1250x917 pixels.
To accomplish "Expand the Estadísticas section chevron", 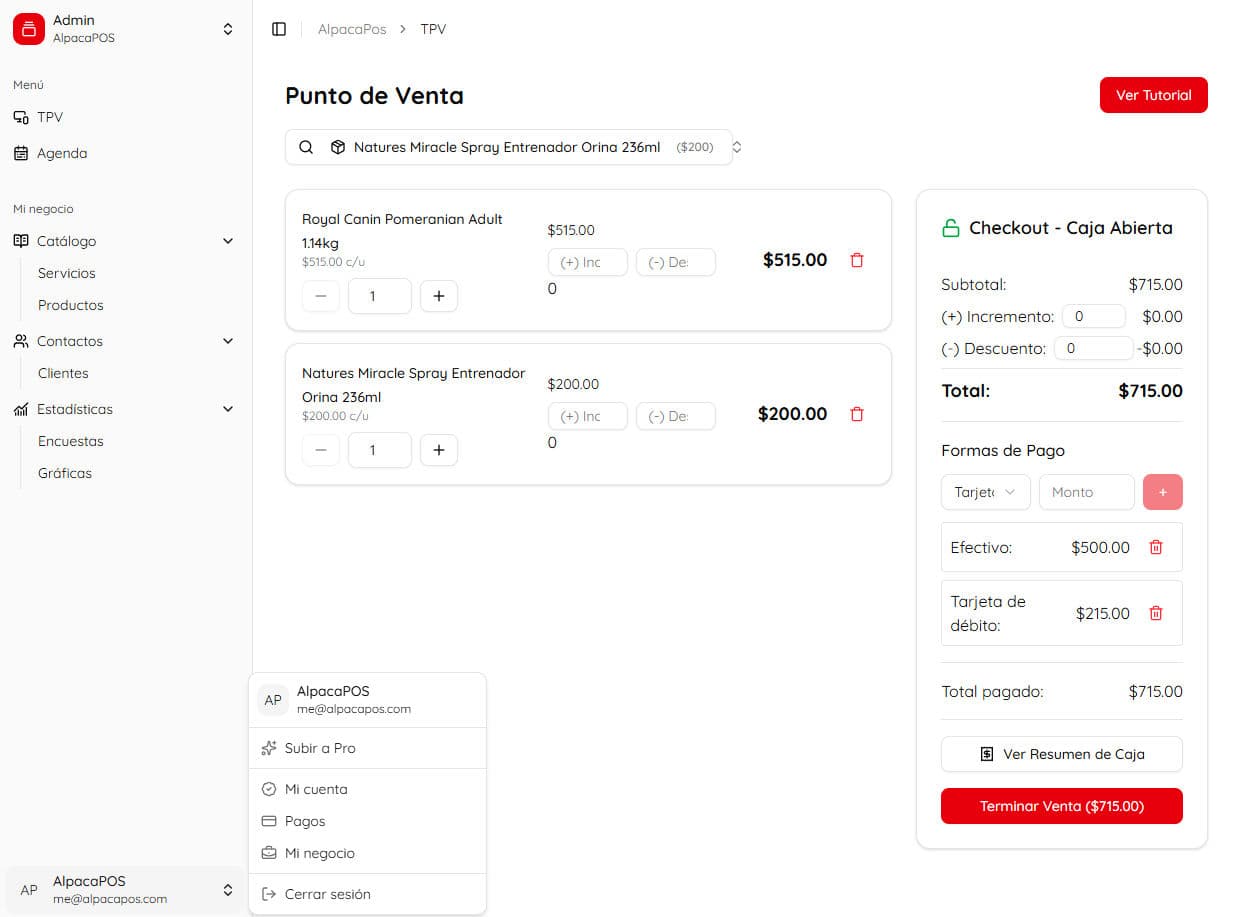I will [x=227, y=409].
